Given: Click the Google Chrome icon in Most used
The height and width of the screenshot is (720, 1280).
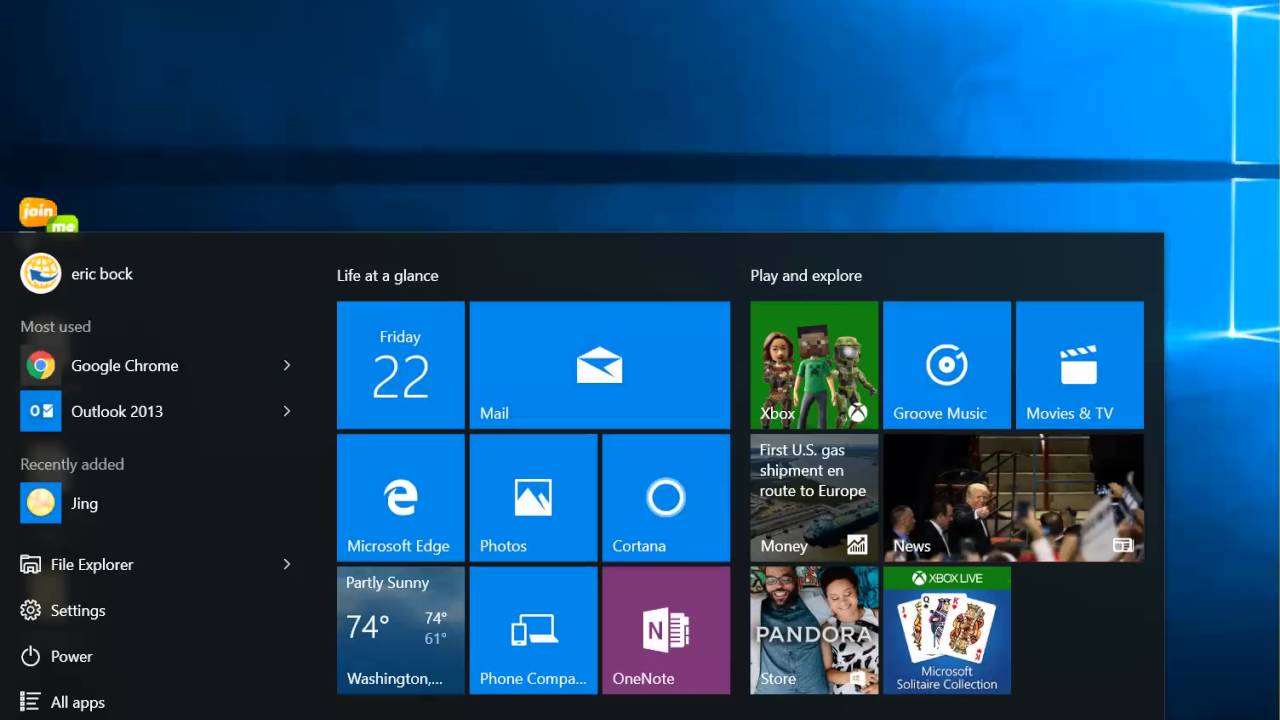Looking at the screenshot, I should (x=41, y=365).
